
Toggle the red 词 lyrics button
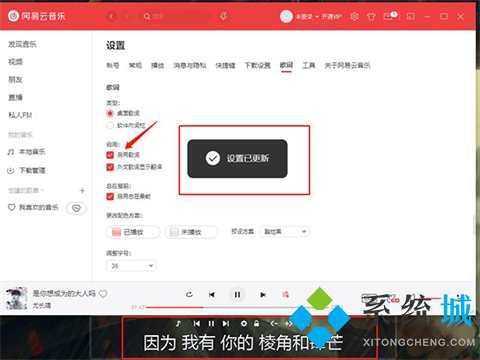[x=285, y=295]
